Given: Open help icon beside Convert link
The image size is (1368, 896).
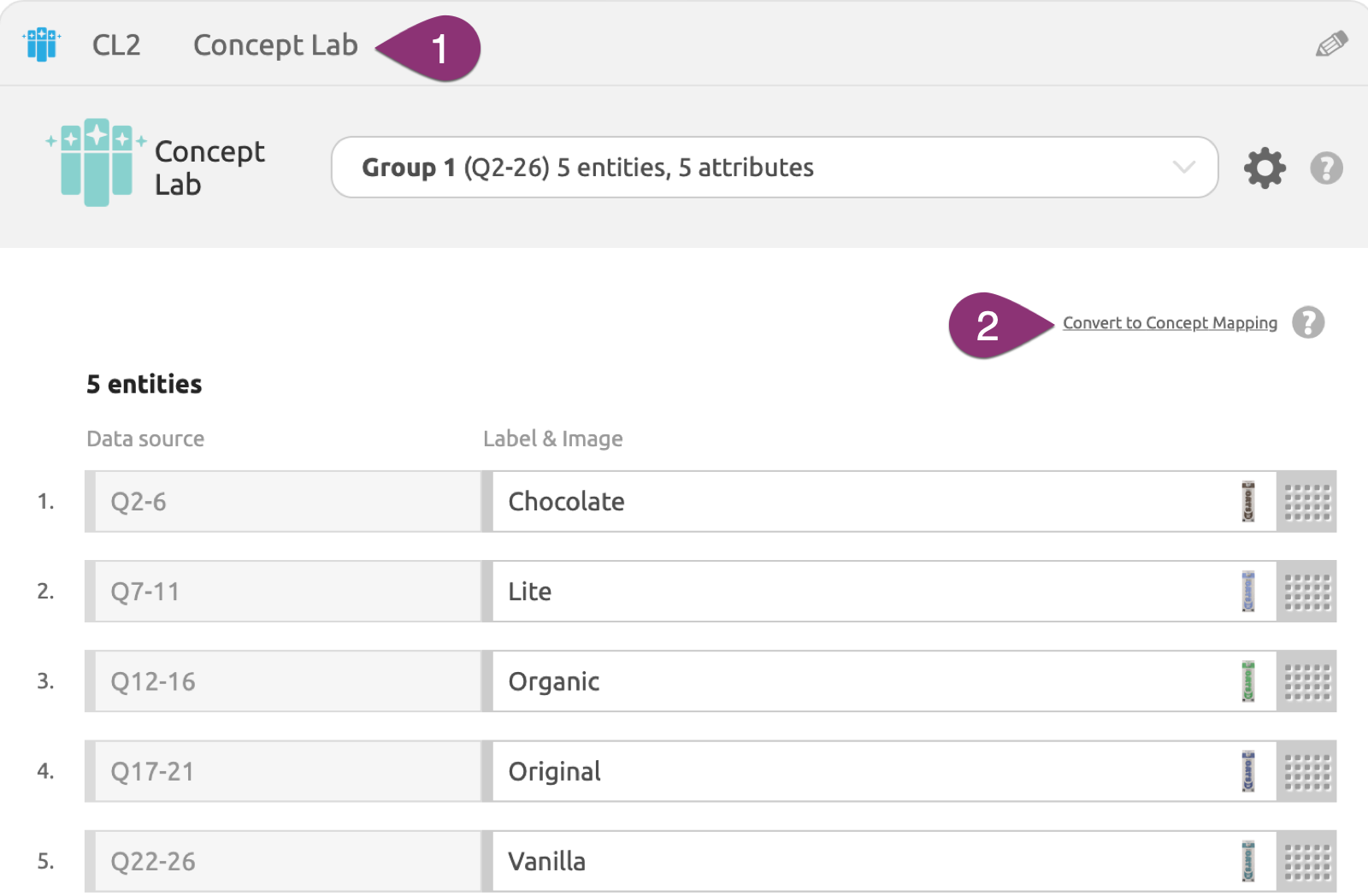Looking at the screenshot, I should point(1308,322).
